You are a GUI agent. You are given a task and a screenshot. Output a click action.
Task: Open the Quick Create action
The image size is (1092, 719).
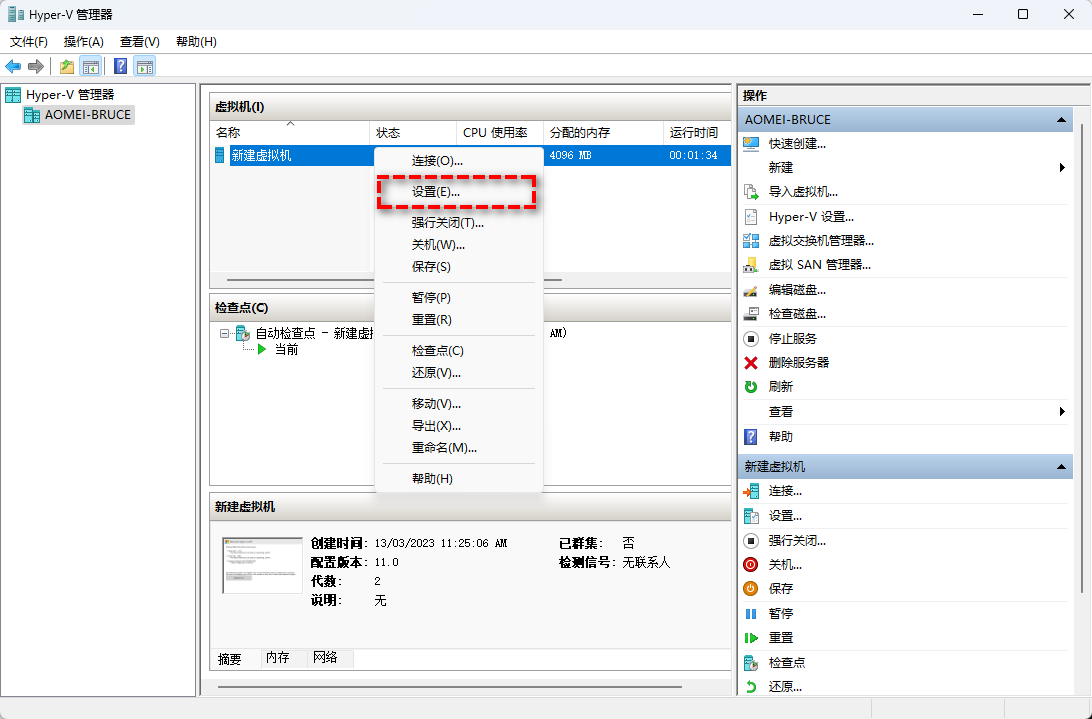(x=795, y=143)
